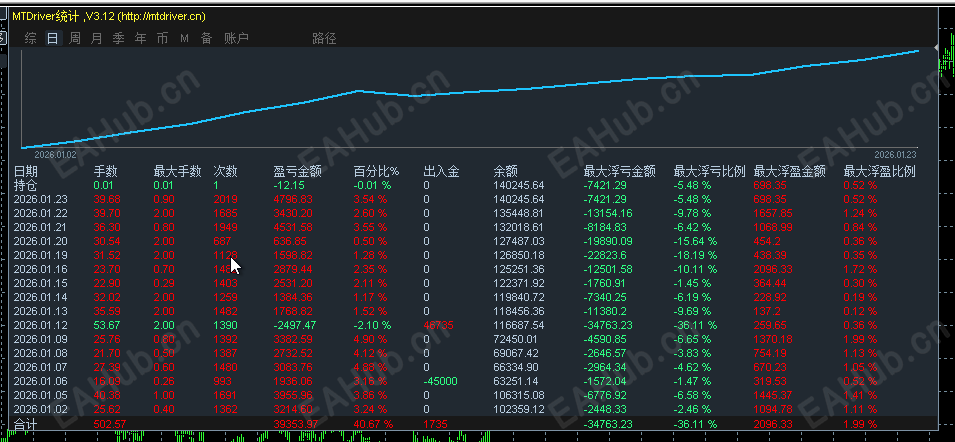Click the 40.67 % total percentage

(x=373, y=424)
